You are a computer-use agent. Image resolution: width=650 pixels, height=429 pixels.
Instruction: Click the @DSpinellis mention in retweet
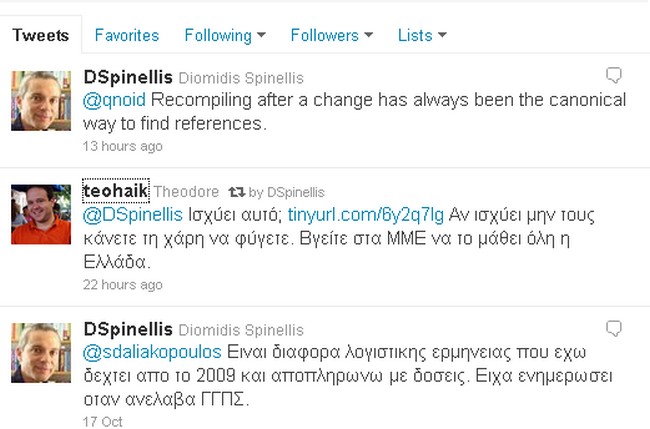pyautogui.click(x=132, y=214)
